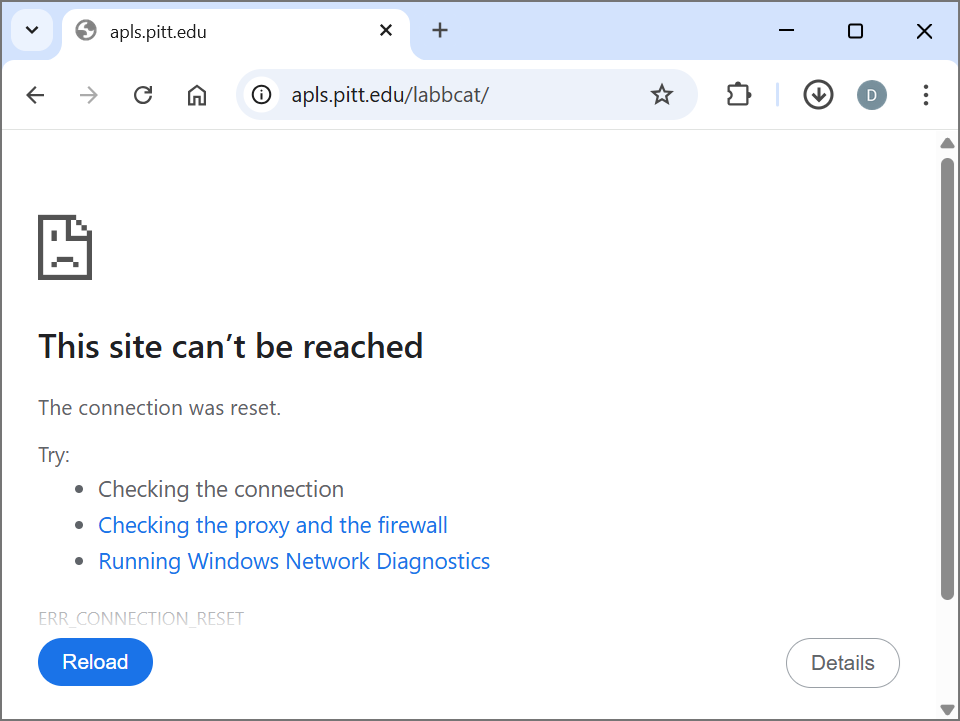
Task: Click the page scroll up arrow
Action: pos(947,143)
